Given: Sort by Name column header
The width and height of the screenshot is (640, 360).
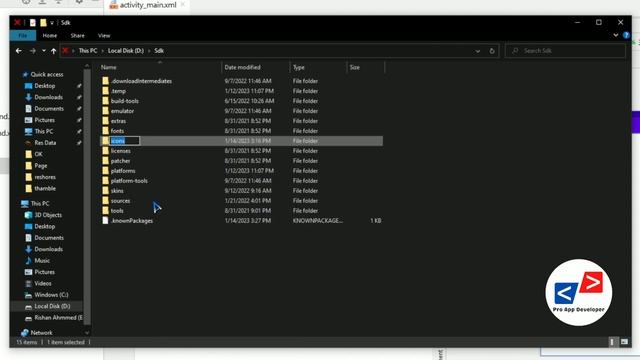Looking at the screenshot, I should click(x=109, y=67).
